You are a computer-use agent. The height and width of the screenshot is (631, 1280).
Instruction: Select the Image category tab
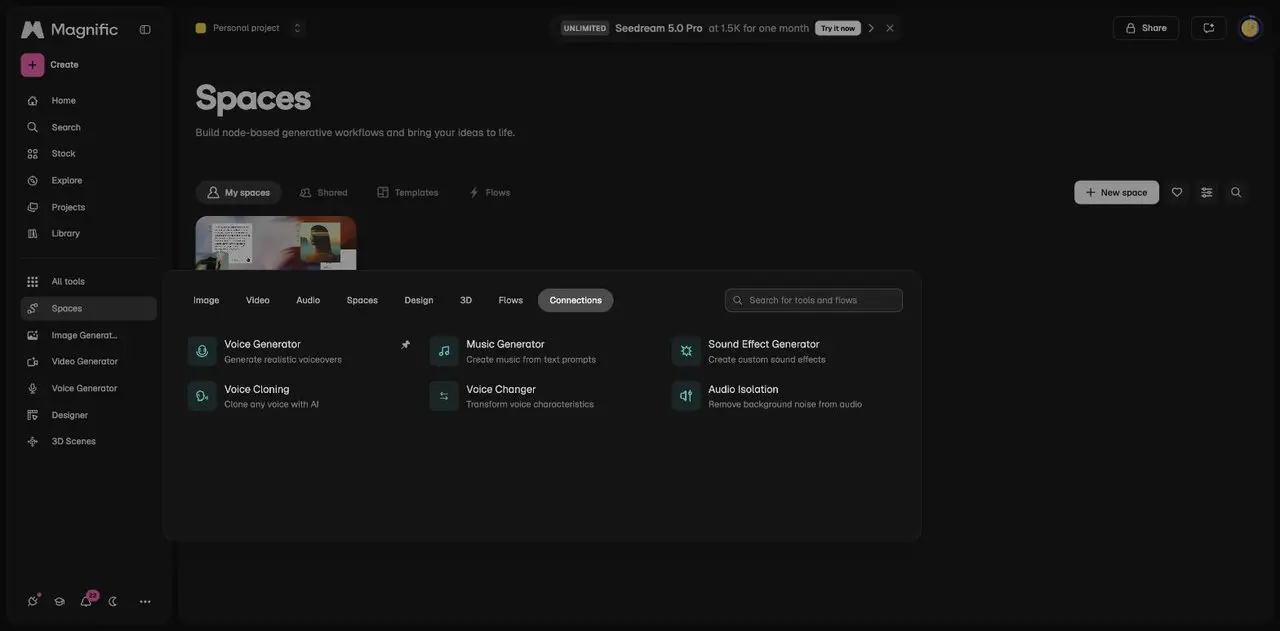coord(206,300)
